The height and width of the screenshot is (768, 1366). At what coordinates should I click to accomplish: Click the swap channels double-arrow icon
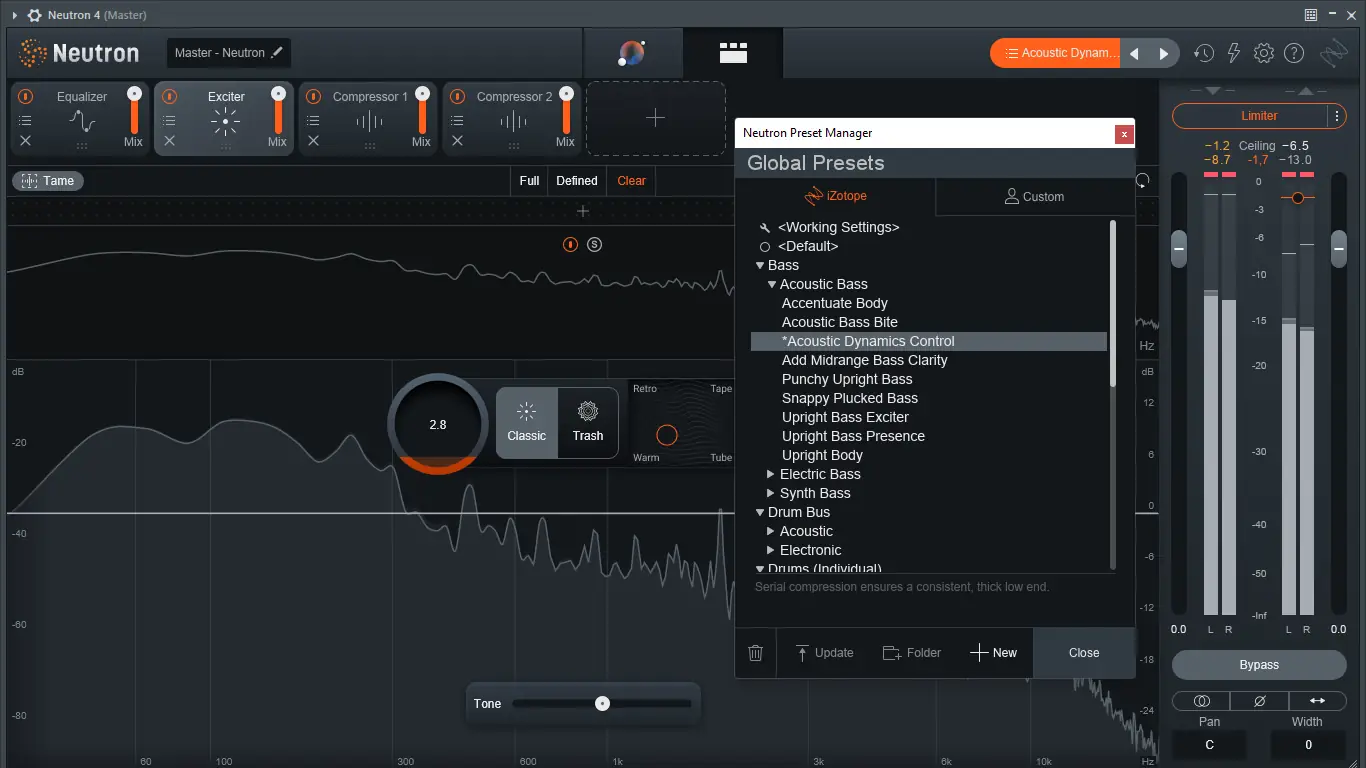point(1317,701)
